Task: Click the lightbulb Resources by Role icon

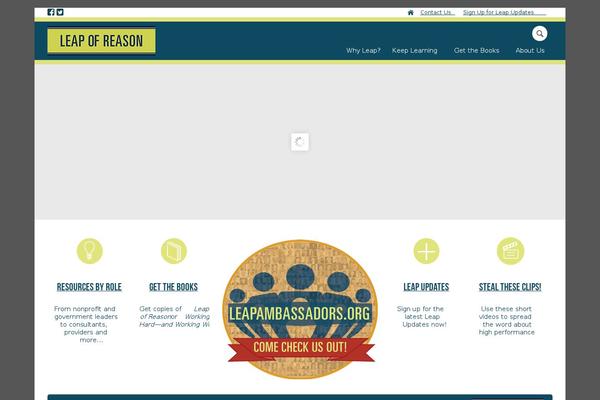Action: [x=90, y=251]
